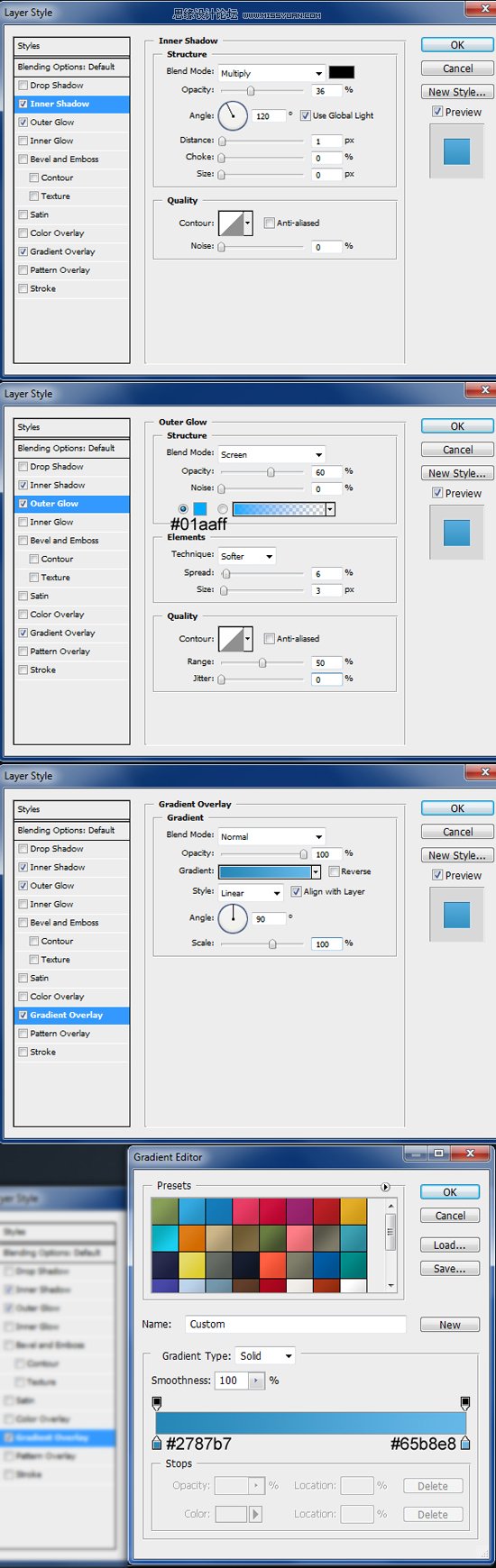Select the solid color radio in Outer Glow
Viewport: 496px width, 1568px height.
click(x=184, y=509)
